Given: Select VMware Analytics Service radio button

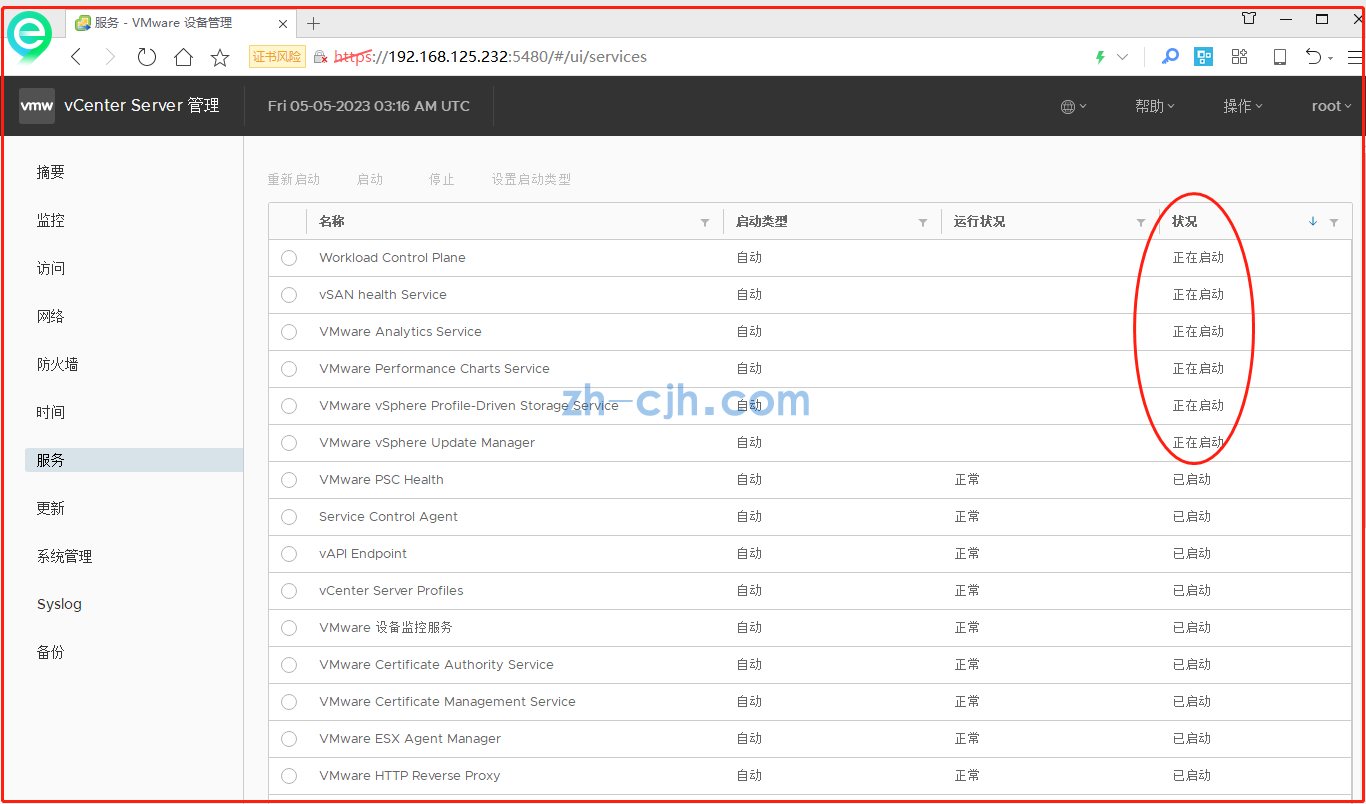Looking at the screenshot, I should (x=289, y=332).
